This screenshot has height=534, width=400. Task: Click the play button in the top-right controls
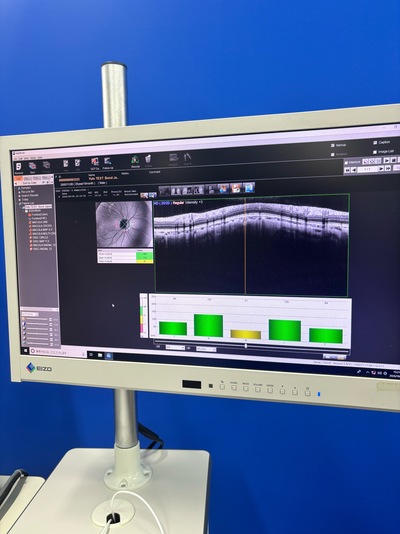tap(386, 160)
